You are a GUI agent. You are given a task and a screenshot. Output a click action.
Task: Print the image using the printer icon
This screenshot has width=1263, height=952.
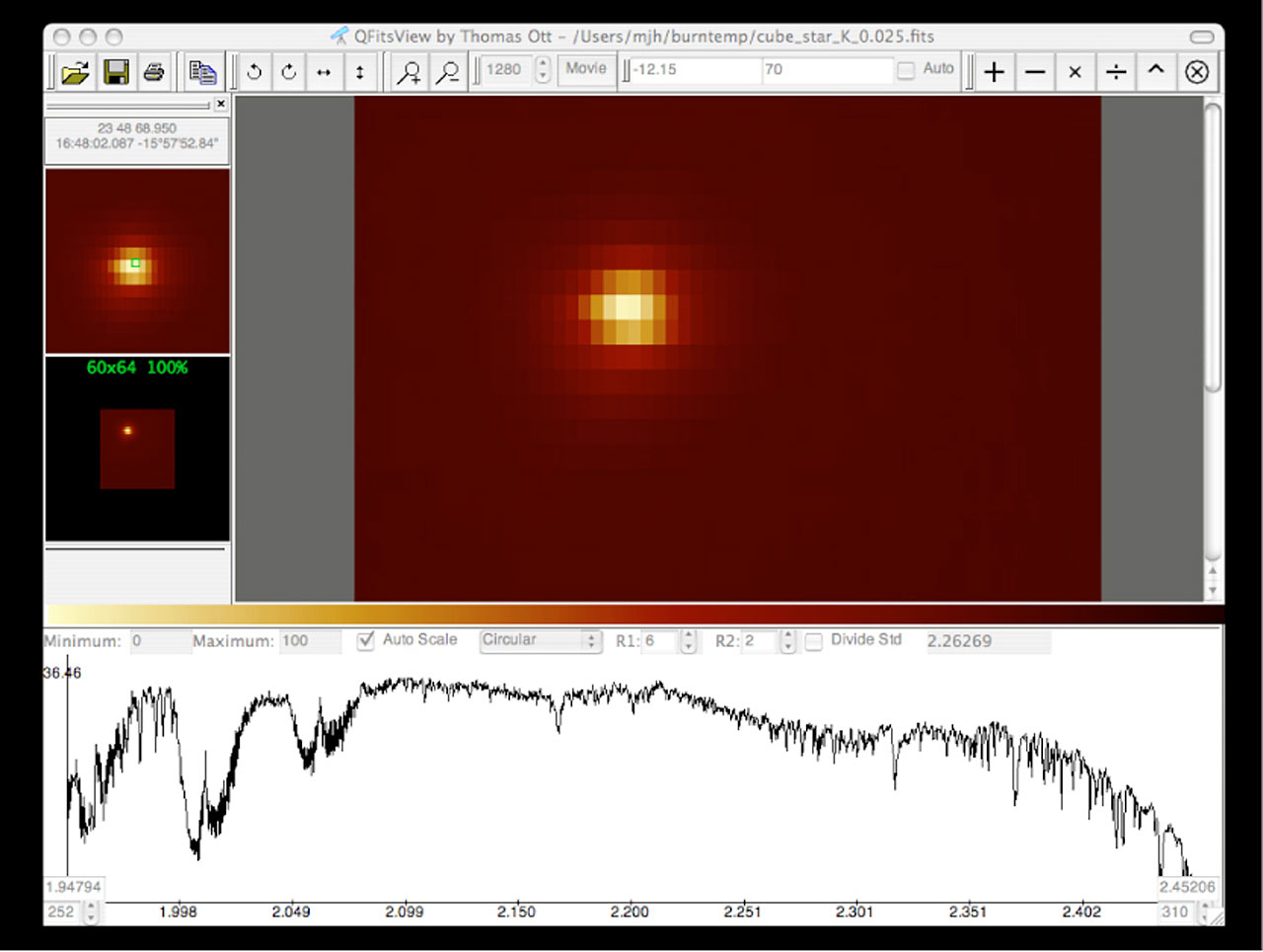click(155, 71)
